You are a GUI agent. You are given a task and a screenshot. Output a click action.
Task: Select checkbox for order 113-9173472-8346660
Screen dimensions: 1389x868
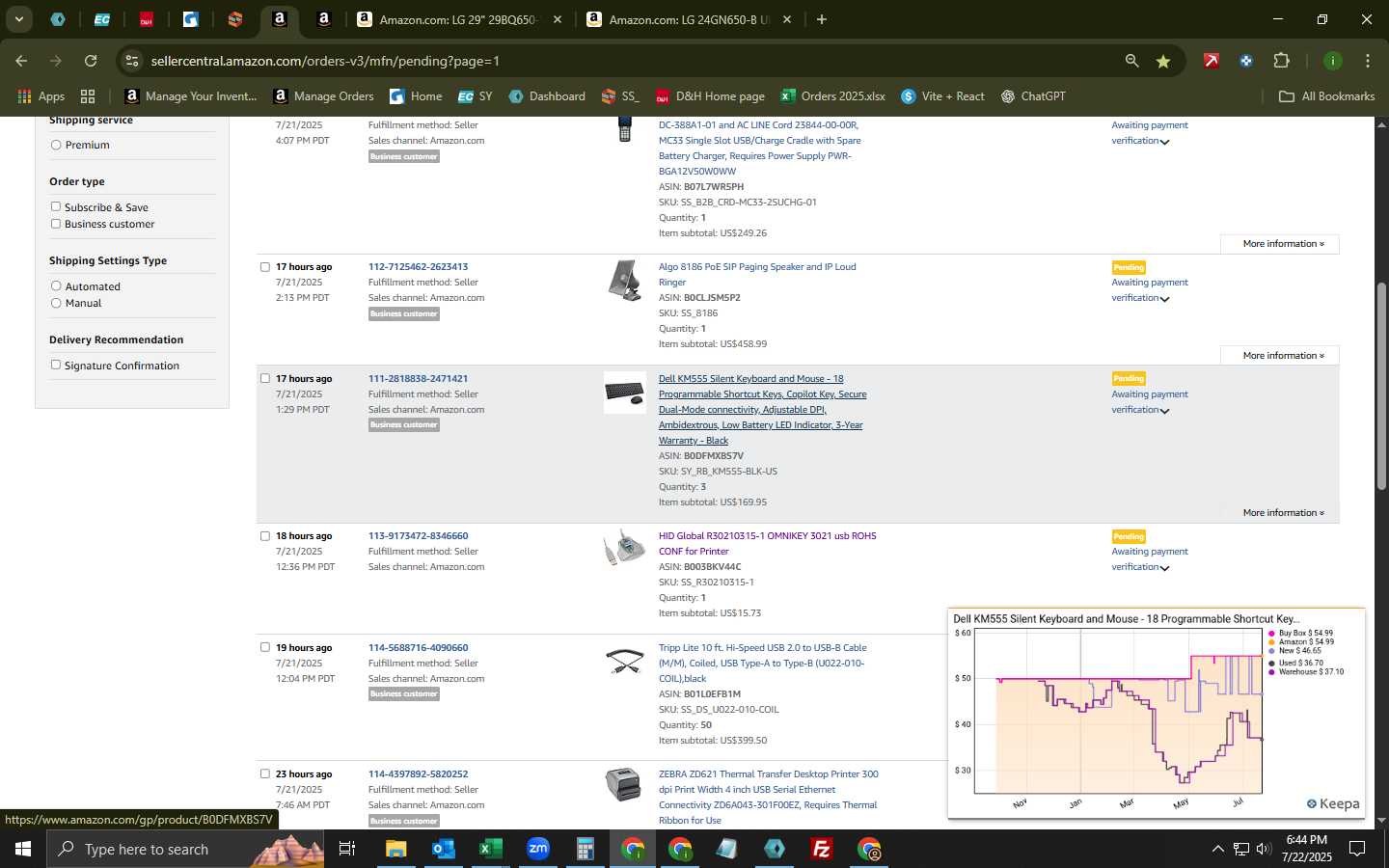point(265,536)
